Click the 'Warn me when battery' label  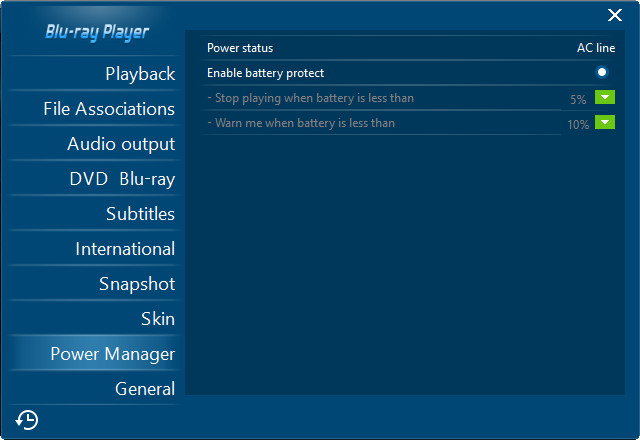tap(301, 123)
